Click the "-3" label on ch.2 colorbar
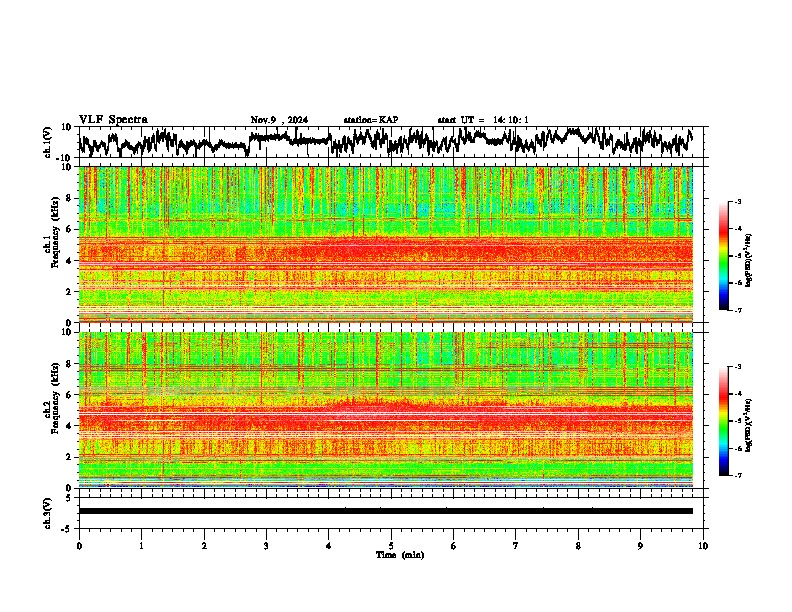Viewport: 792px width, 612px height. coord(737,367)
